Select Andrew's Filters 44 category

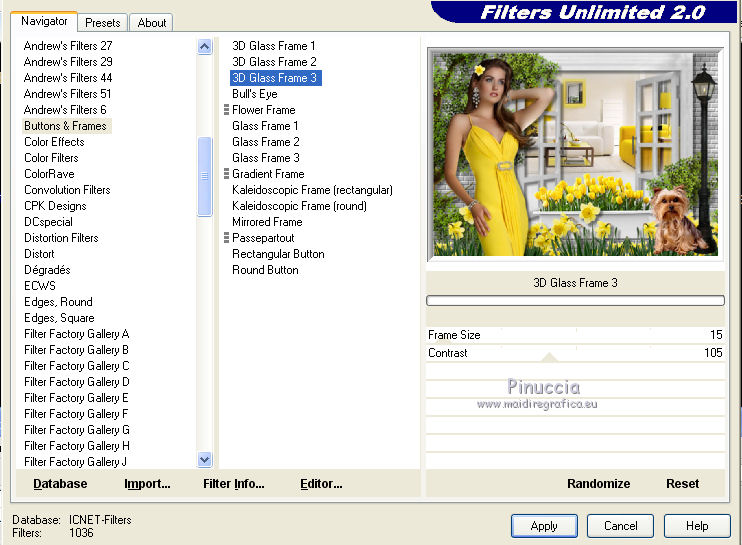[68, 78]
